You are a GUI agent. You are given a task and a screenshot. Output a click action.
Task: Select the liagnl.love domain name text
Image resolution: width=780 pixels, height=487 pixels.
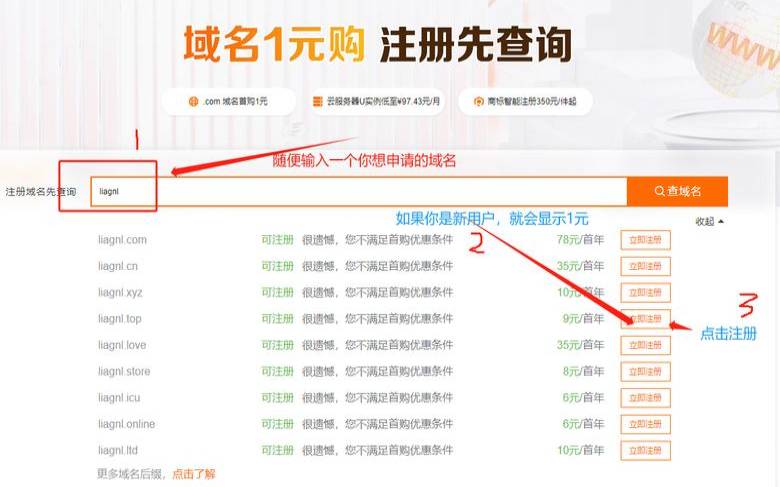pos(122,345)
